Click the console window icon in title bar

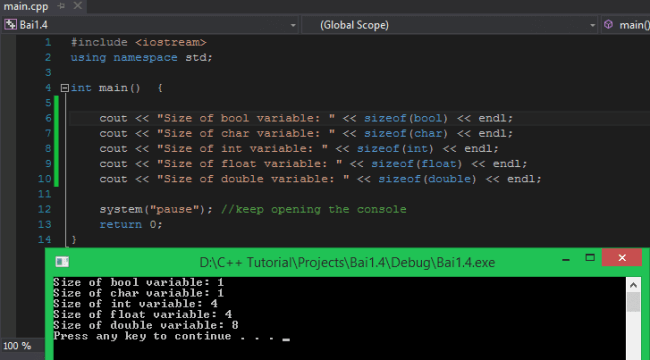click(x=62, y=262)
